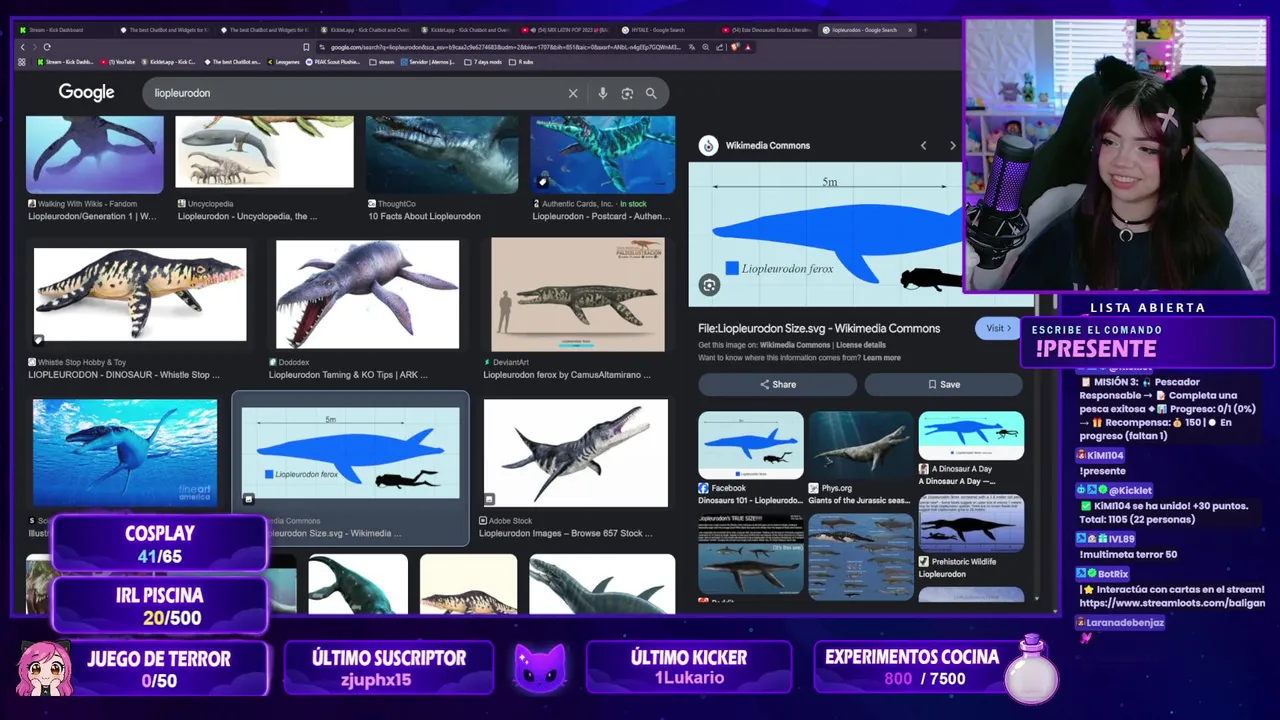Click the EXPERIMENTOS COCINA 800/7500 goal
Image resolution: width=1280 pixels, height=720 pixels.
(x=912, y=668)
